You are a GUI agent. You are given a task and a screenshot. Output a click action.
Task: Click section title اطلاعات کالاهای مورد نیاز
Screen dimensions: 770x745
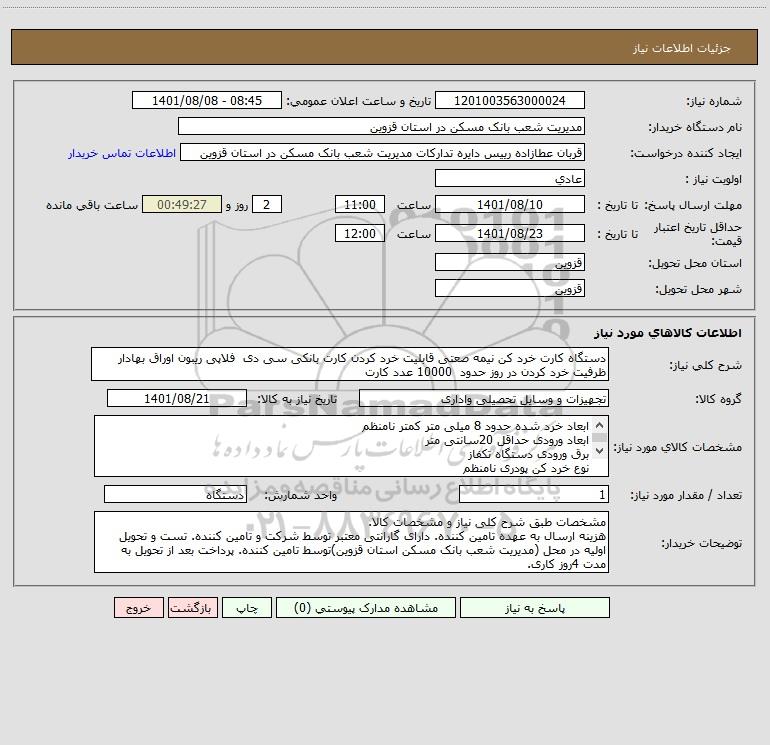(668, 333)
